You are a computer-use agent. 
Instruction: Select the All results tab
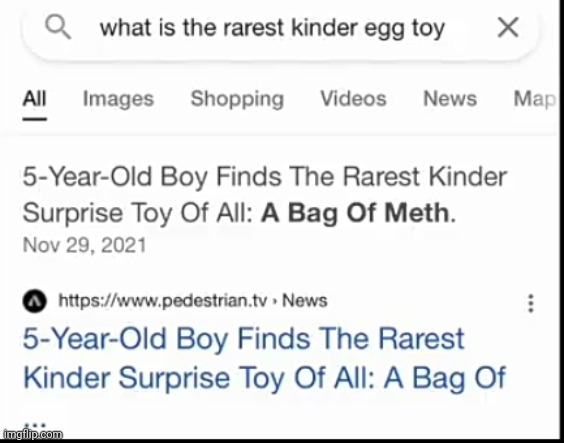click(x=35, y=99)
